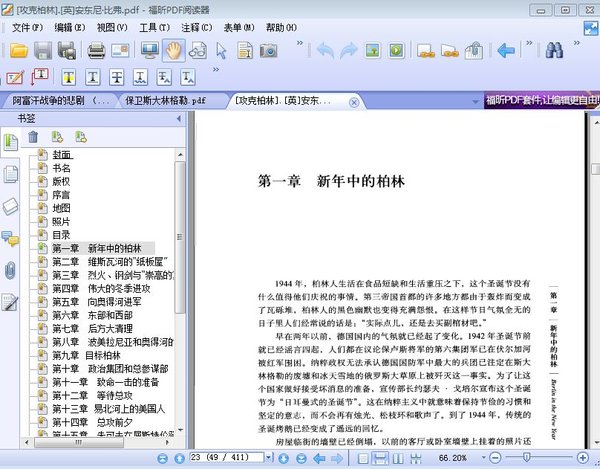Switch to the 阿富汗战争的悲剧 tab
The width and height of the screenshot is (600, 469).
[60, 101]
